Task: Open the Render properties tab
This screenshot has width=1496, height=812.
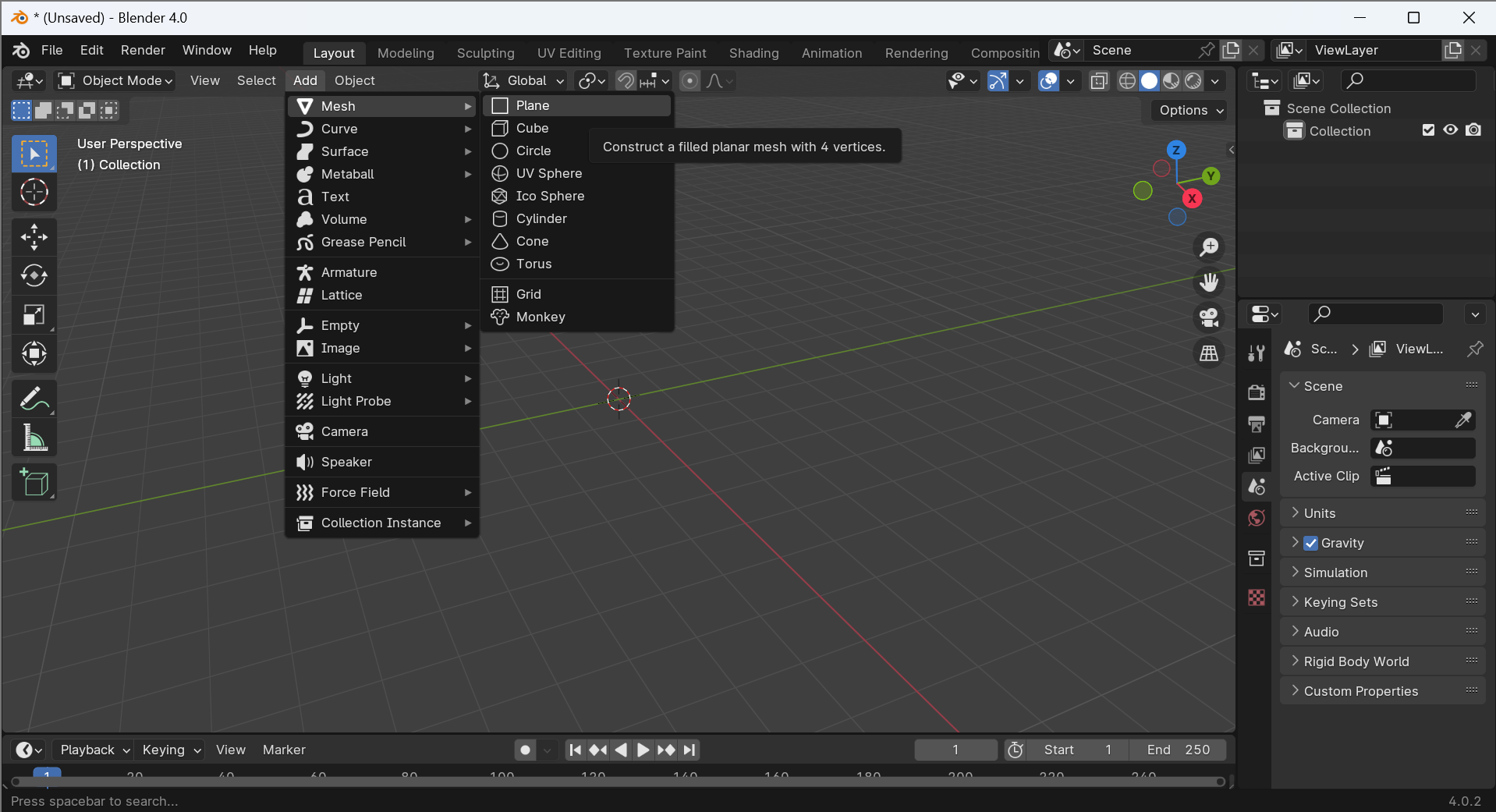Action: click(x=1257, y=392)
